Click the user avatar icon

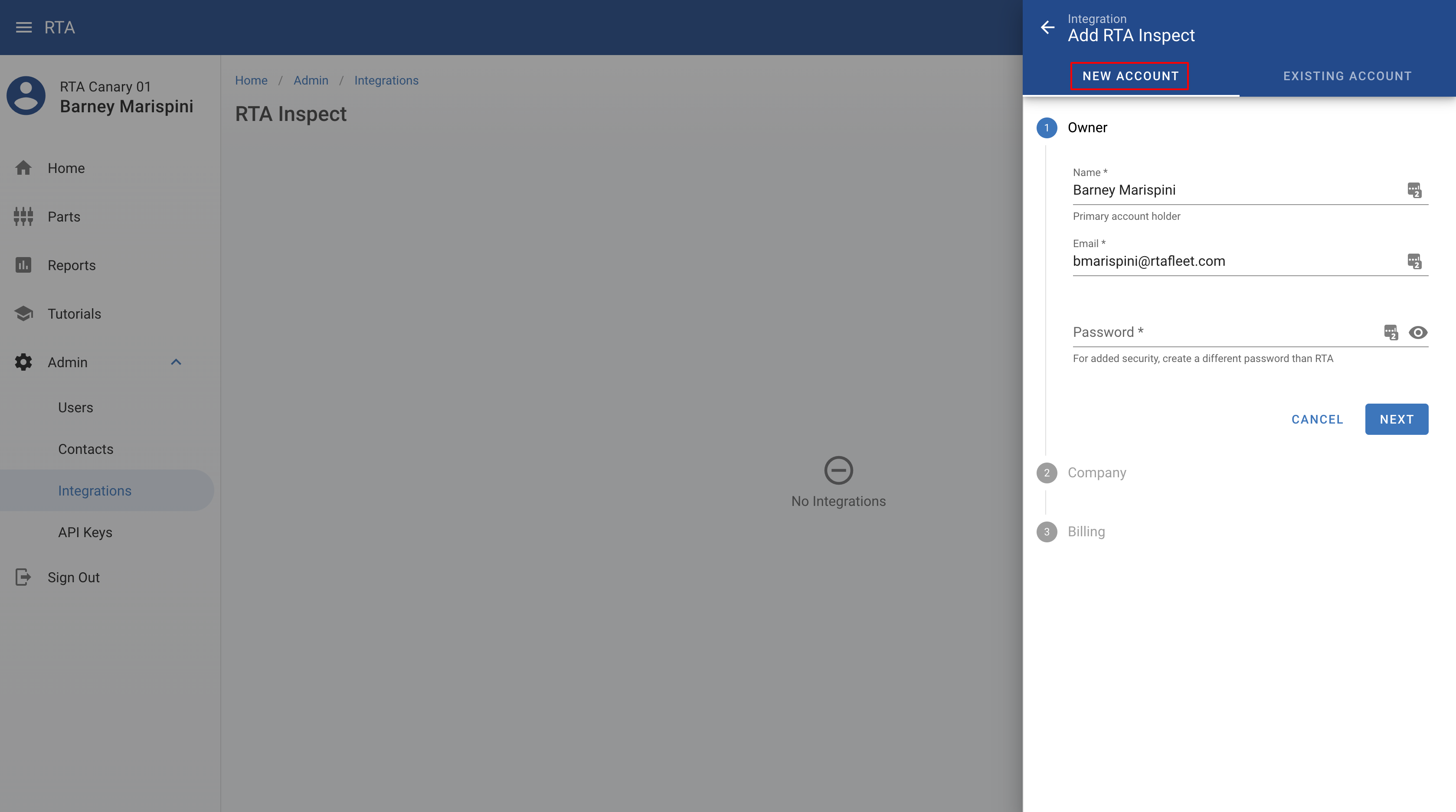tap(26, 96)
